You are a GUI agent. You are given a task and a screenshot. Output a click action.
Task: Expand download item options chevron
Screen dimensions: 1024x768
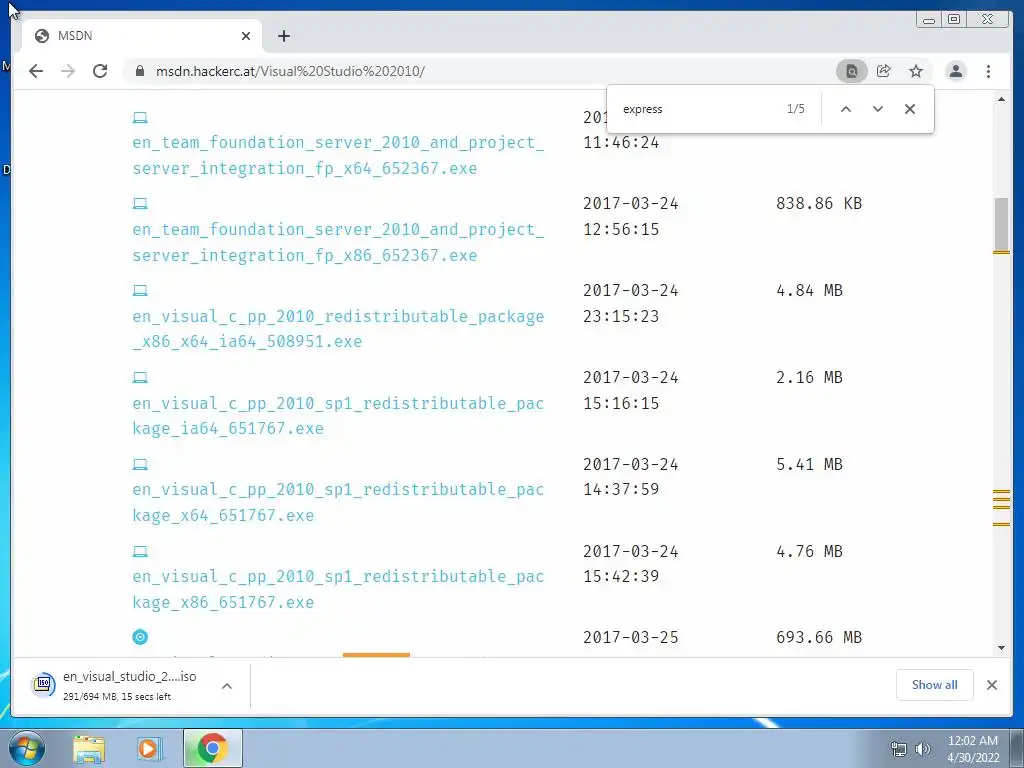[x=227, y=686]
